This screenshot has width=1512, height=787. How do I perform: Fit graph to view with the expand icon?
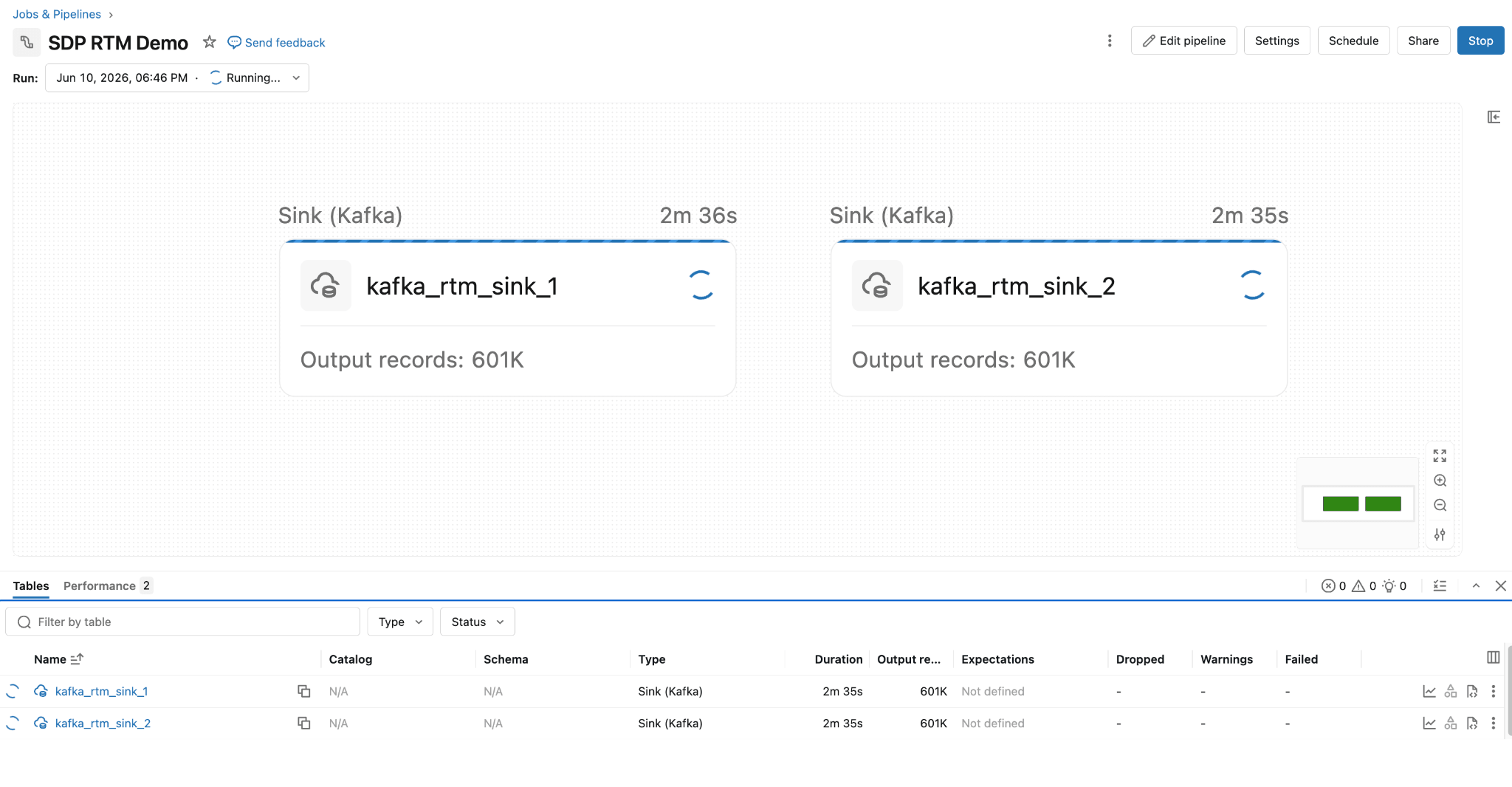(x=1440, y=456)
